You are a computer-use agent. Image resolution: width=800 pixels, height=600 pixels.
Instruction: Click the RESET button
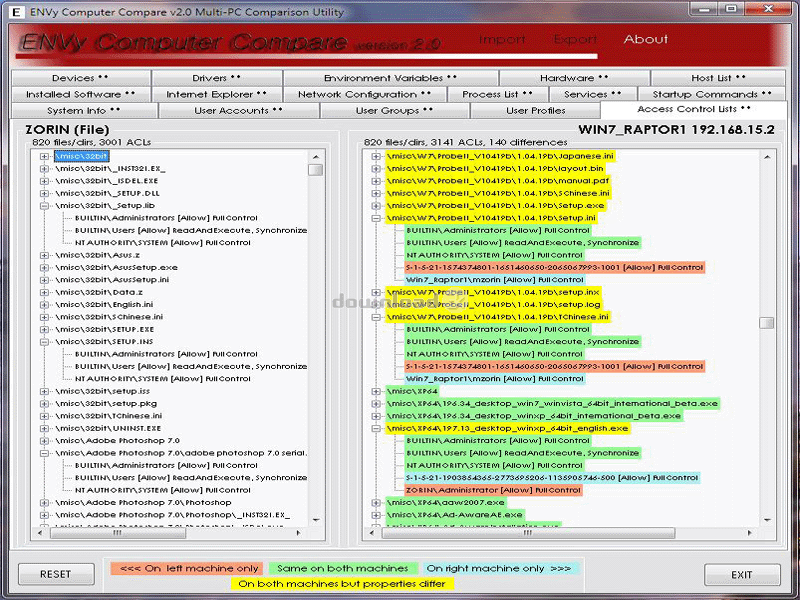point(56,574)
